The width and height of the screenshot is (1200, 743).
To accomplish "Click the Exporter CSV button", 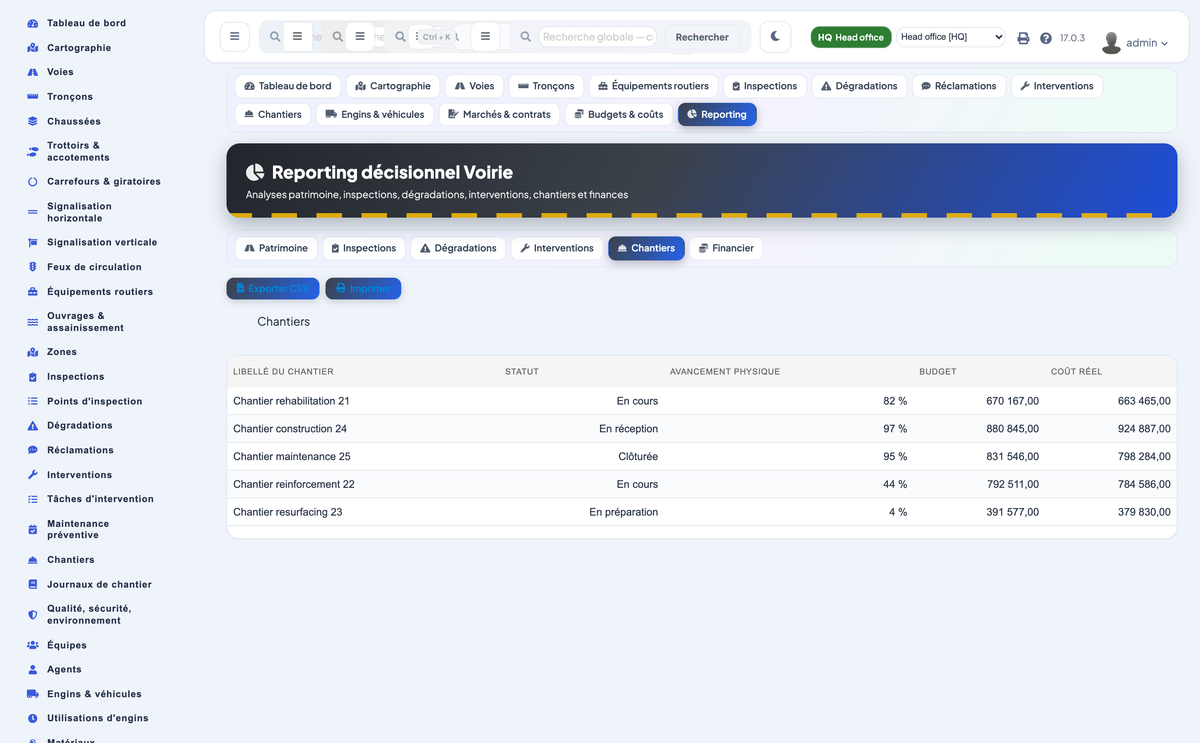I will tap(273, 288).
